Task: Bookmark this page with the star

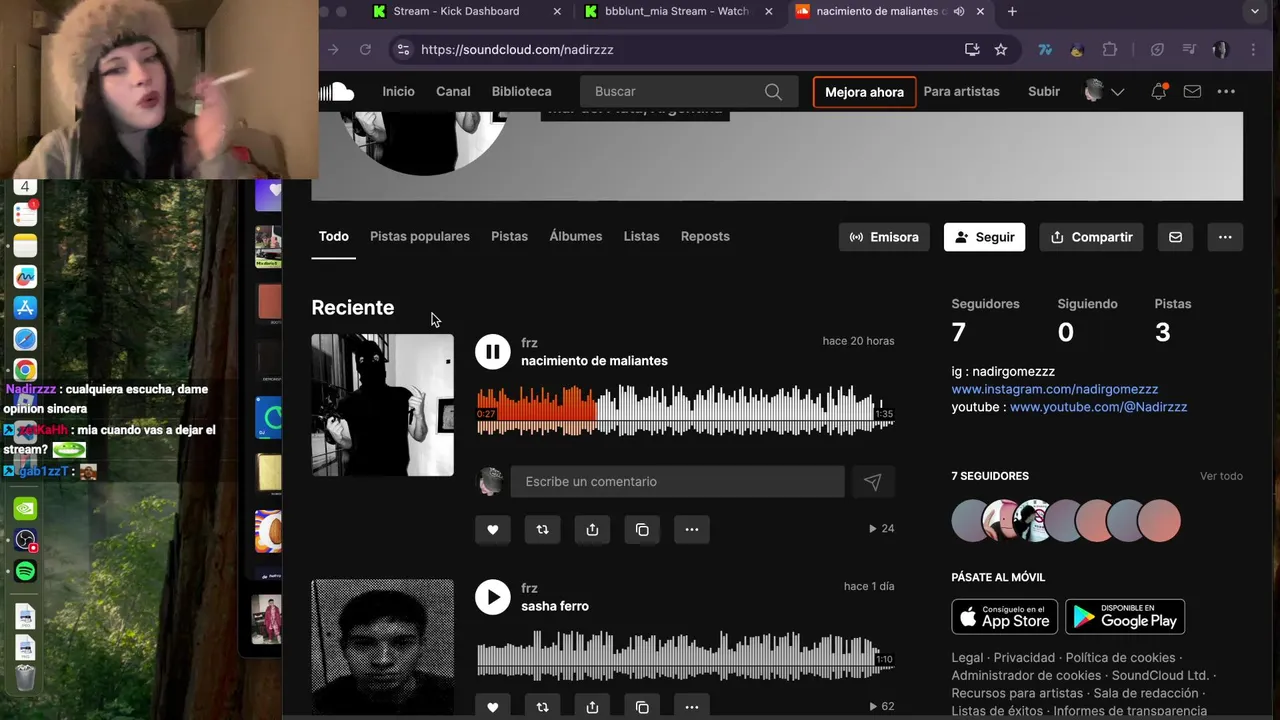Action: 1001,49
